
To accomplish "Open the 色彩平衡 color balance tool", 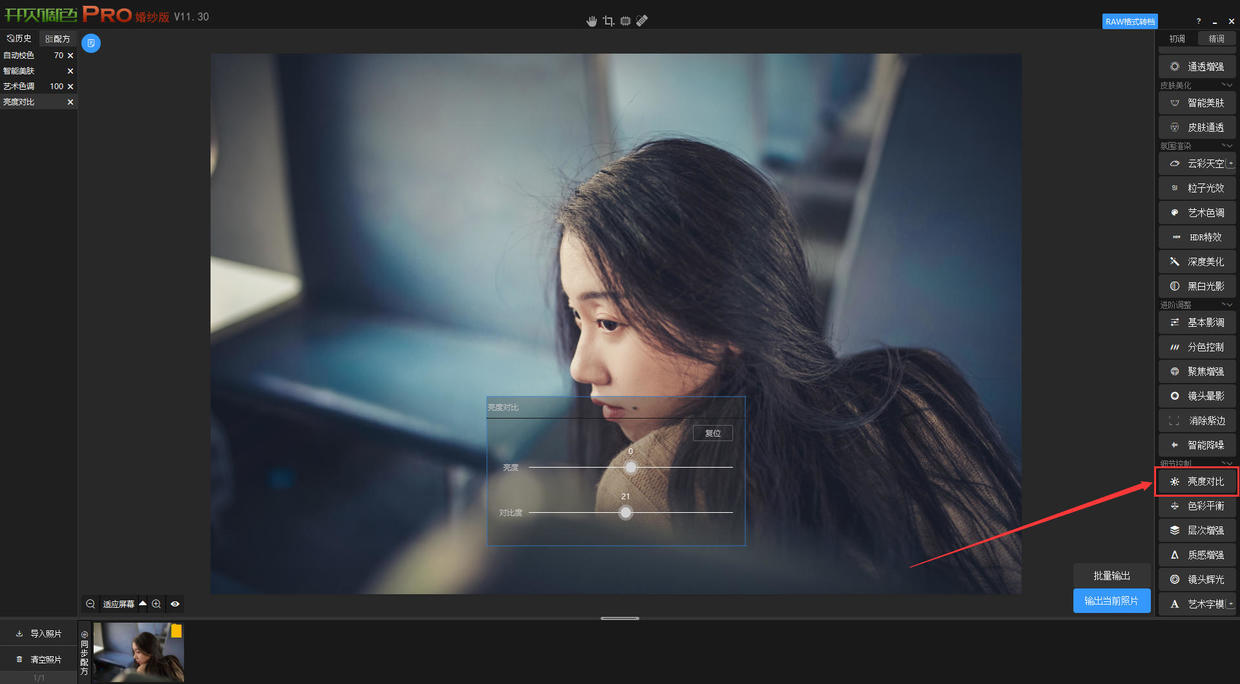I will (1197, 506).
